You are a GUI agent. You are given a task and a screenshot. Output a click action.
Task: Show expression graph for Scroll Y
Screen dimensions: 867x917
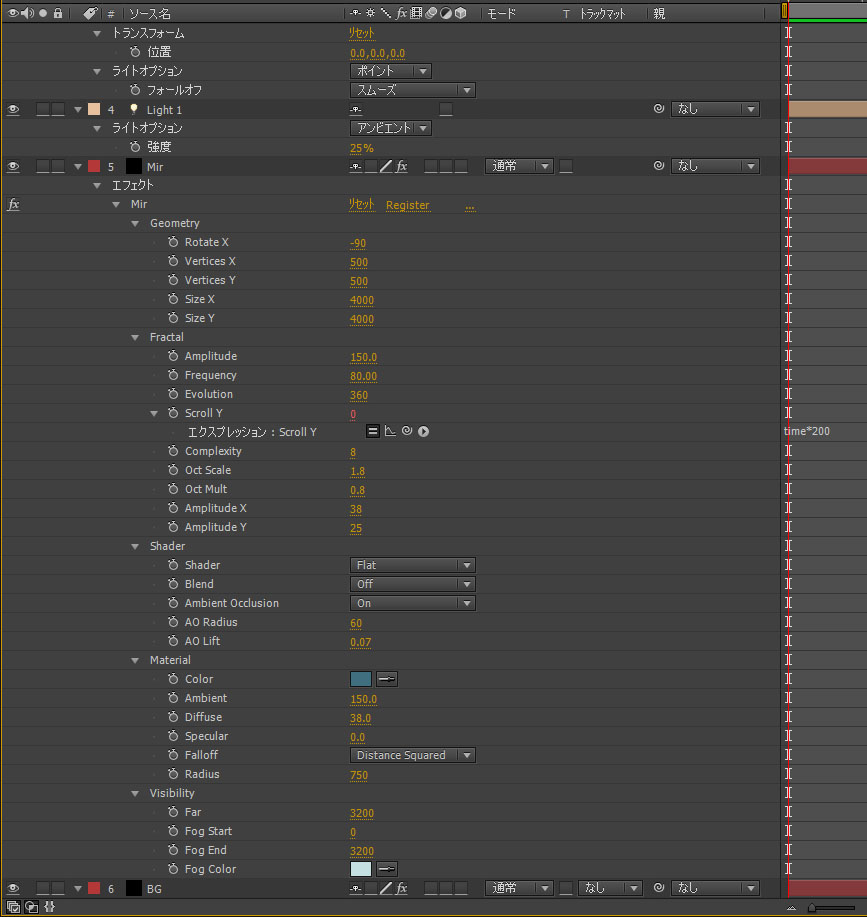click(x=391, y=432)
